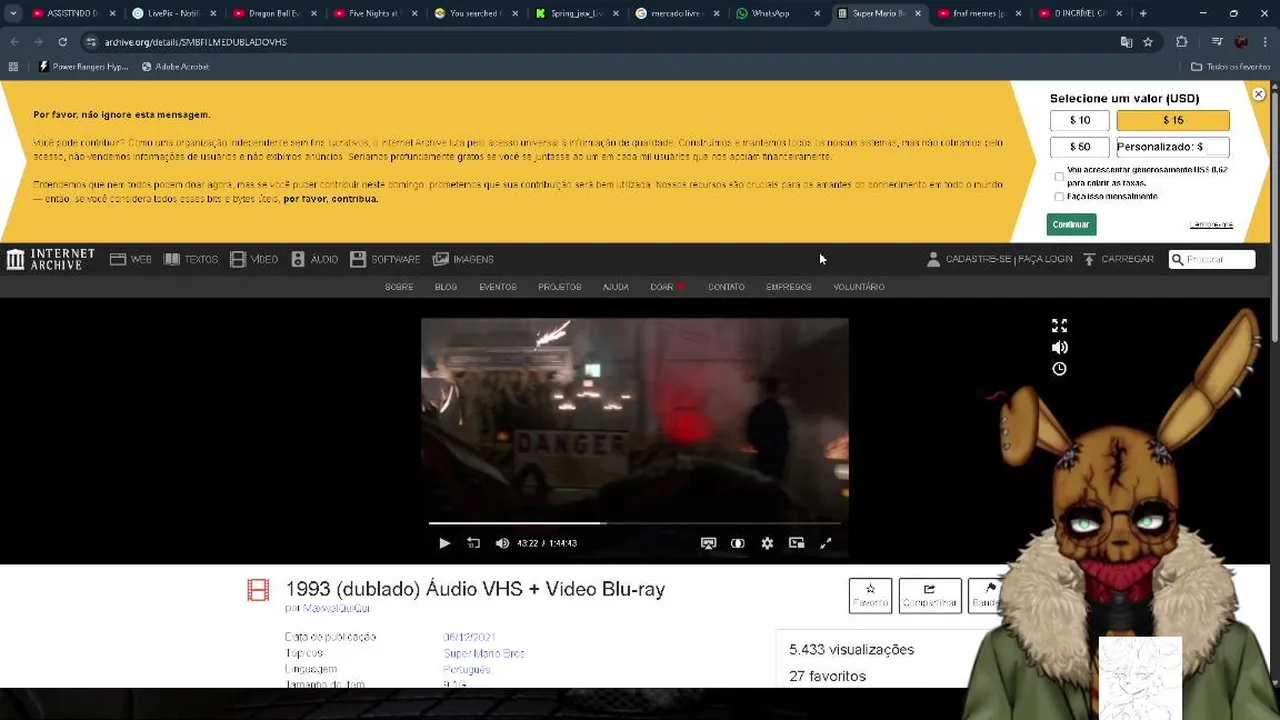This screenshot has height=720, width=1280.
Task: Click CADASTRE-SE | FAÇA LOGIN link
Action: coord(999,259)
